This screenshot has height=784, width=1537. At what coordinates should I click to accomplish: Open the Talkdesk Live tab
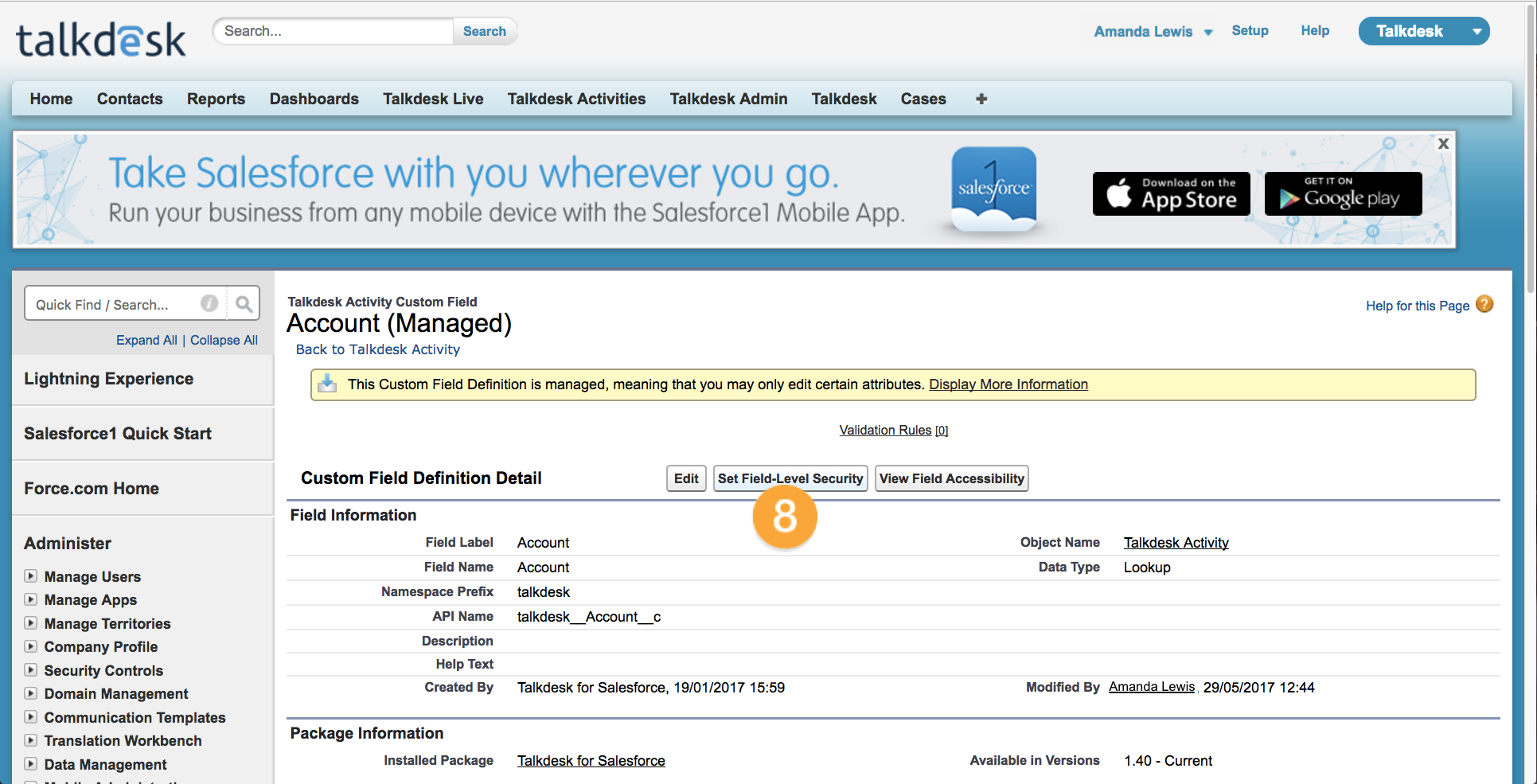click(x=433, y=99)
